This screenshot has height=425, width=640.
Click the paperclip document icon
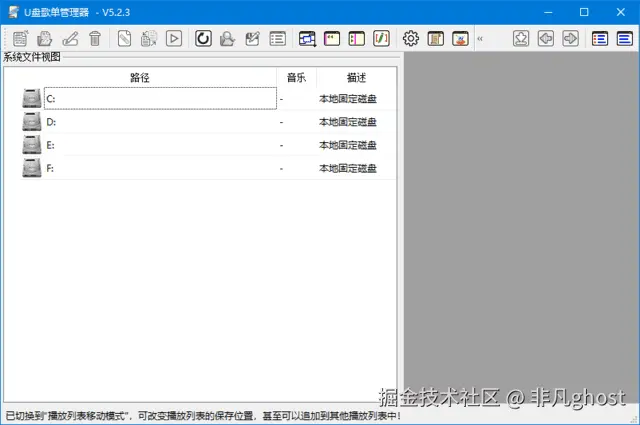124,39
